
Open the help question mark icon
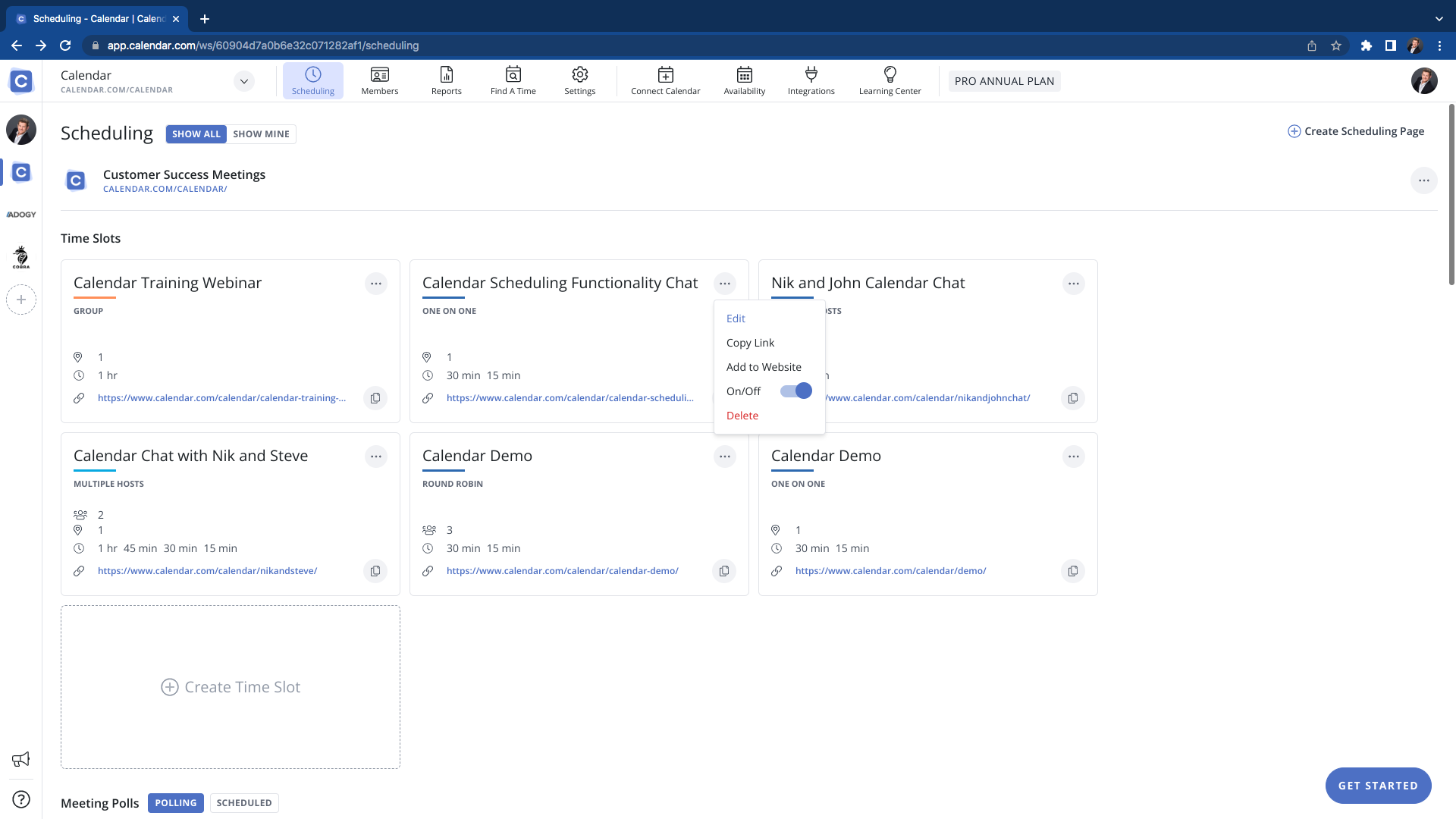coord(21,799)
